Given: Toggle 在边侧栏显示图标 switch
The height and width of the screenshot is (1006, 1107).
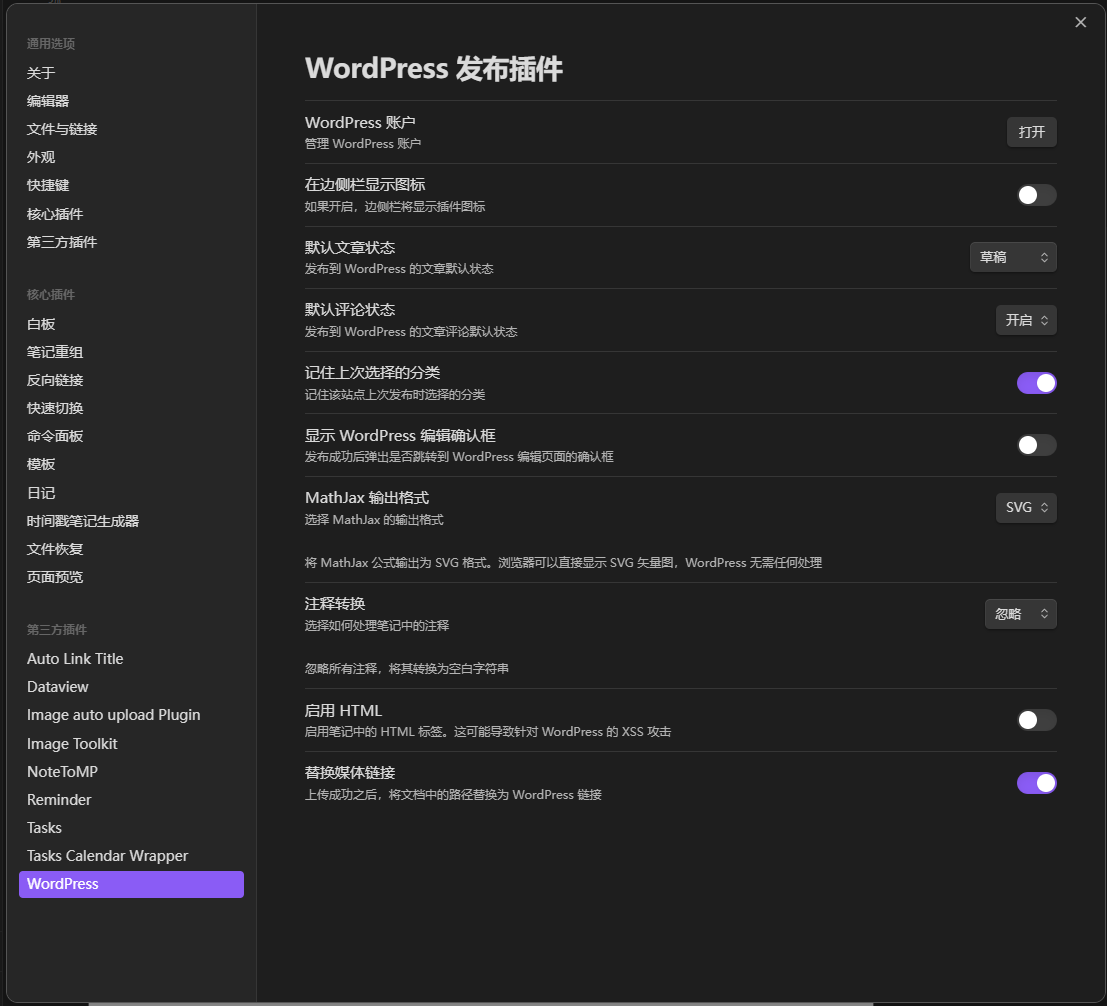Looking at the screenshot, I should [x=1036, y=195].
